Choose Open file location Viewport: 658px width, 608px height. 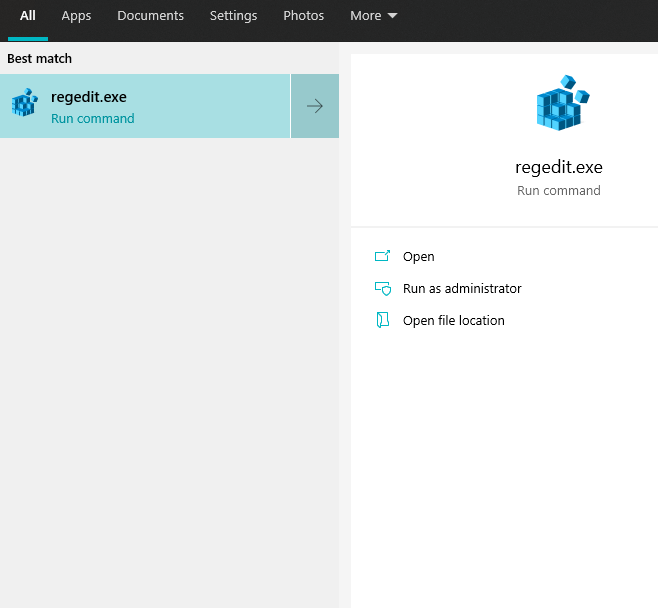click(x=454, y=321)
